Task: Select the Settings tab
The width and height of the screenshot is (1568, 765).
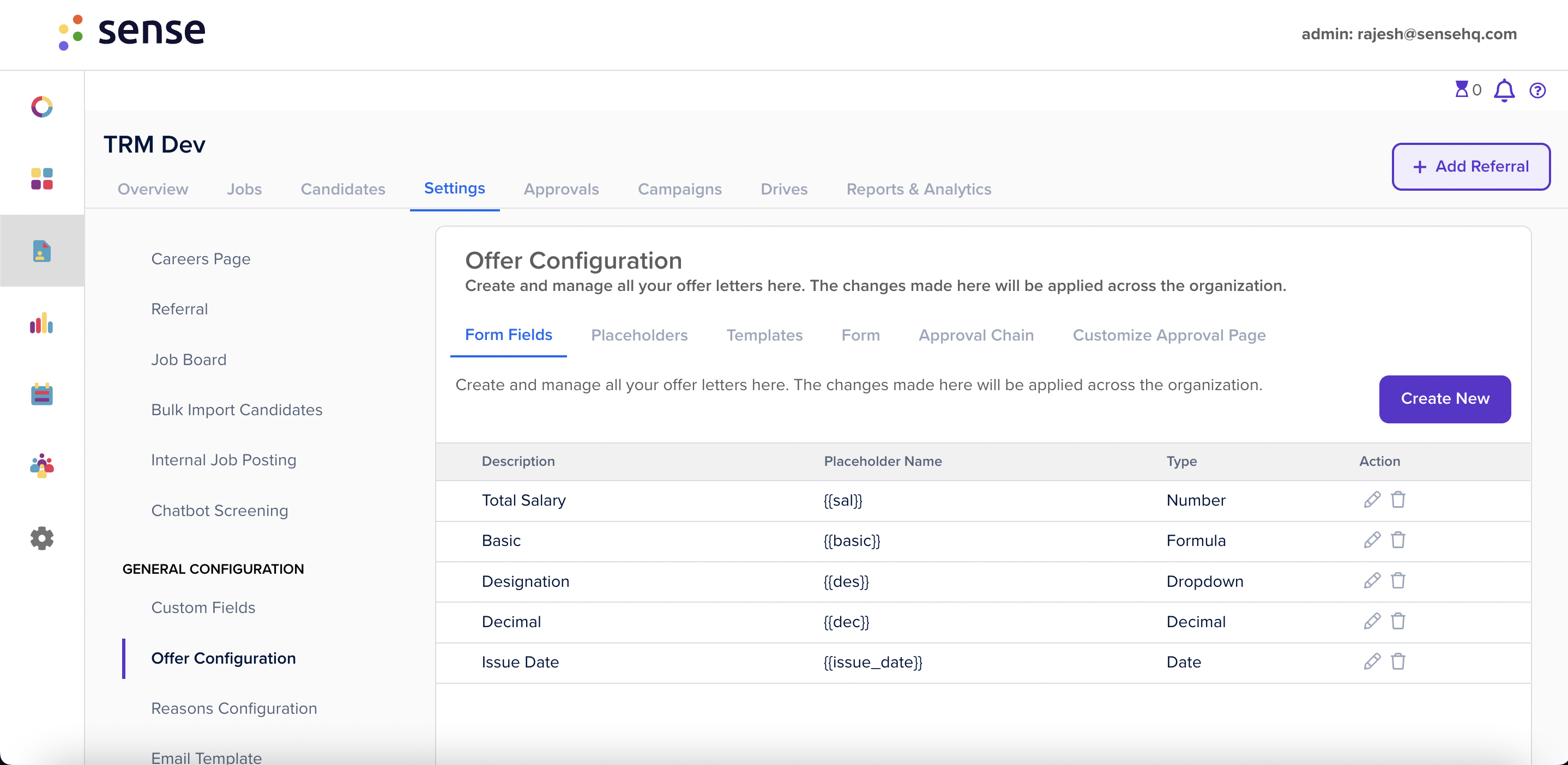Action: pyautogui.click(x=455, y=189)
